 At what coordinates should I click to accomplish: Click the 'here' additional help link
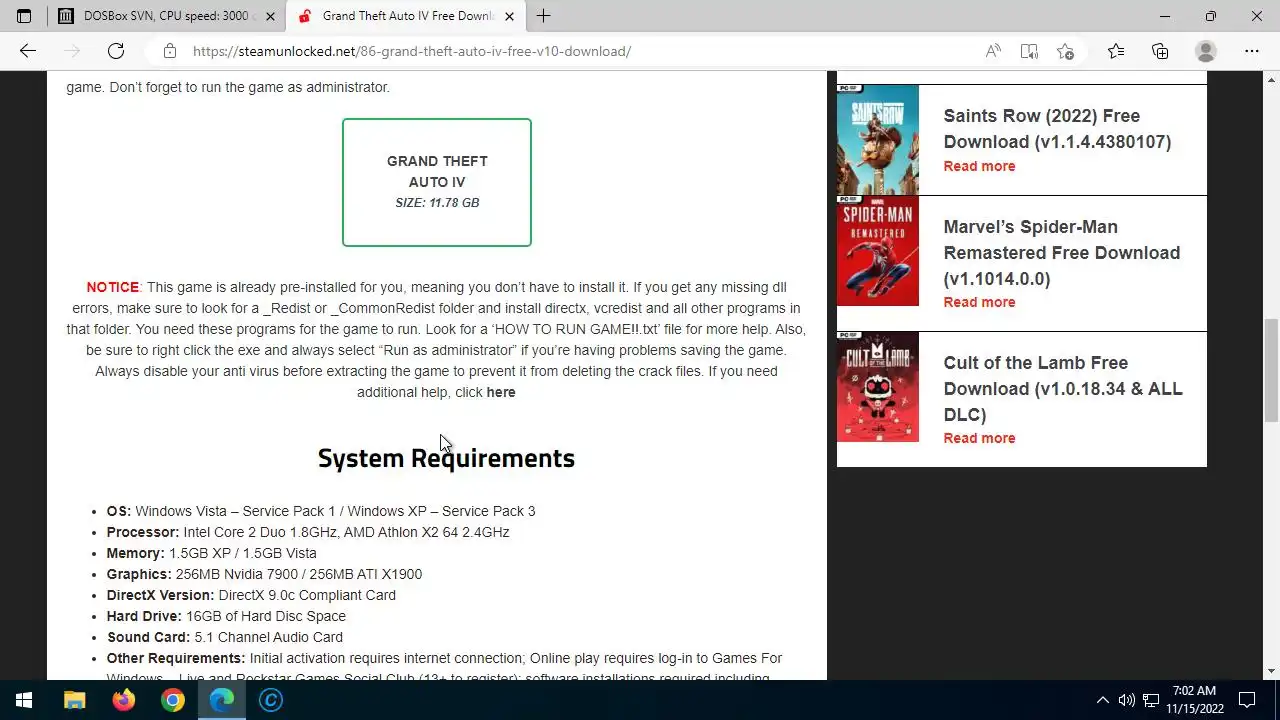tap(500, 392)
